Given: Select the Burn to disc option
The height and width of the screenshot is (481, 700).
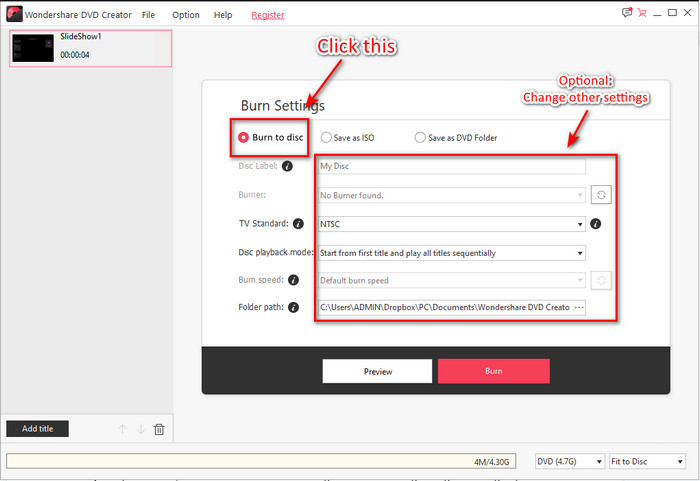Looking at the screenshot, I should [x=271, y=137].
